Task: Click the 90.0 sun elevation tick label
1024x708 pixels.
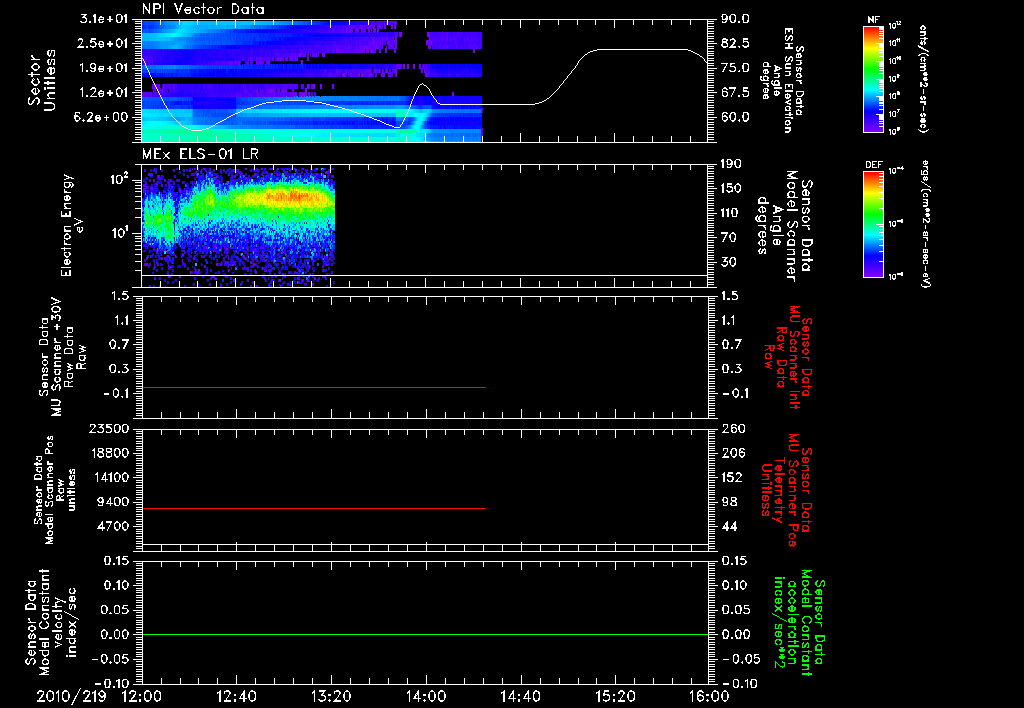Action: coord(735,19)
